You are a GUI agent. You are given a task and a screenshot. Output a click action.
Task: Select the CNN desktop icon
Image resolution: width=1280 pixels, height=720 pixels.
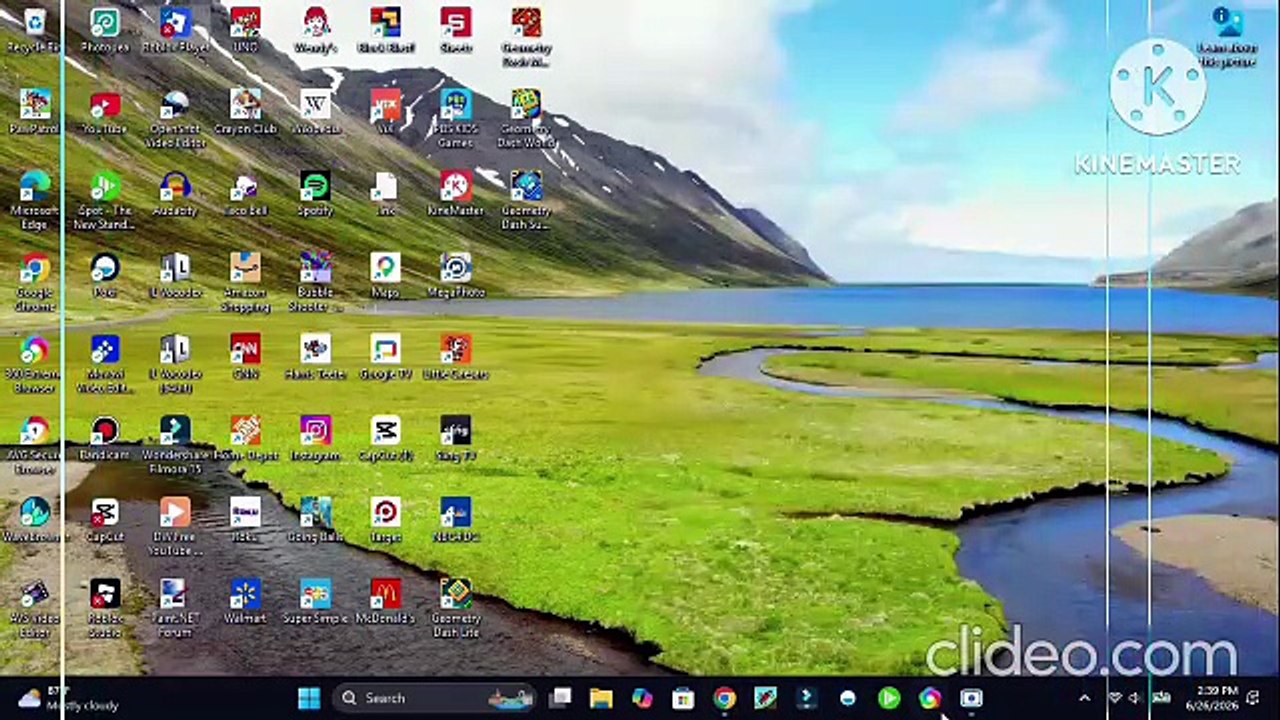coord(245,356)
